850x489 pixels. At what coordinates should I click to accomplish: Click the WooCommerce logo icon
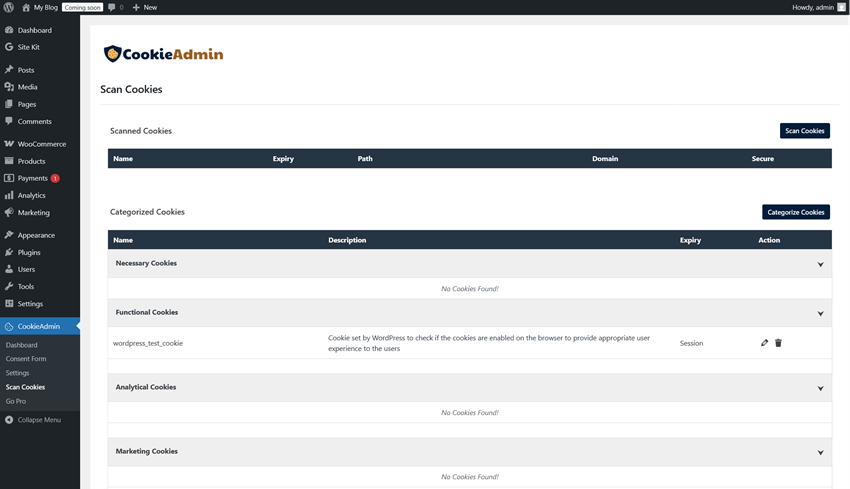point(9,144)
